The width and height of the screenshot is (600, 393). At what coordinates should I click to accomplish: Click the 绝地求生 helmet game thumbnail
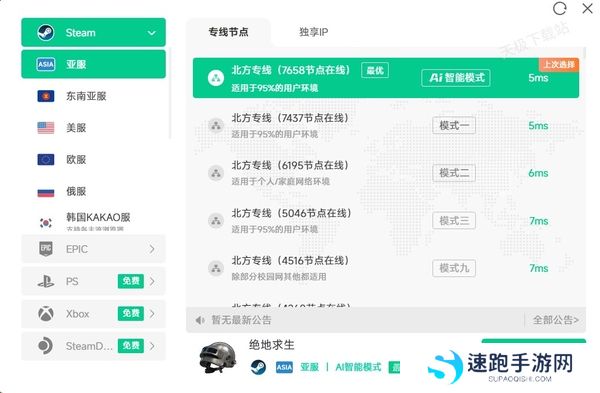[218, 358]
